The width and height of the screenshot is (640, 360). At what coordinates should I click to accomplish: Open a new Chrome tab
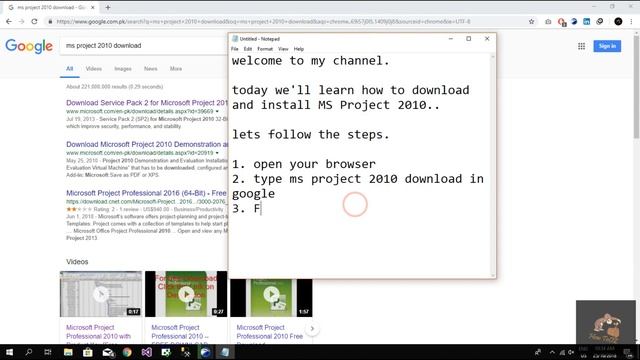(x=108, y=7)
